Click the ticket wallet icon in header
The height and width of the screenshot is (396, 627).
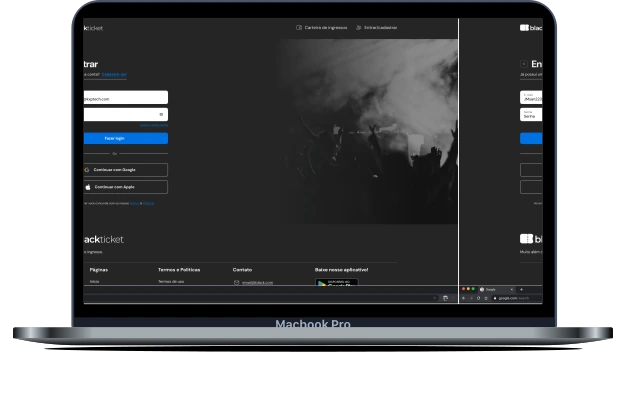pos(299,28)
